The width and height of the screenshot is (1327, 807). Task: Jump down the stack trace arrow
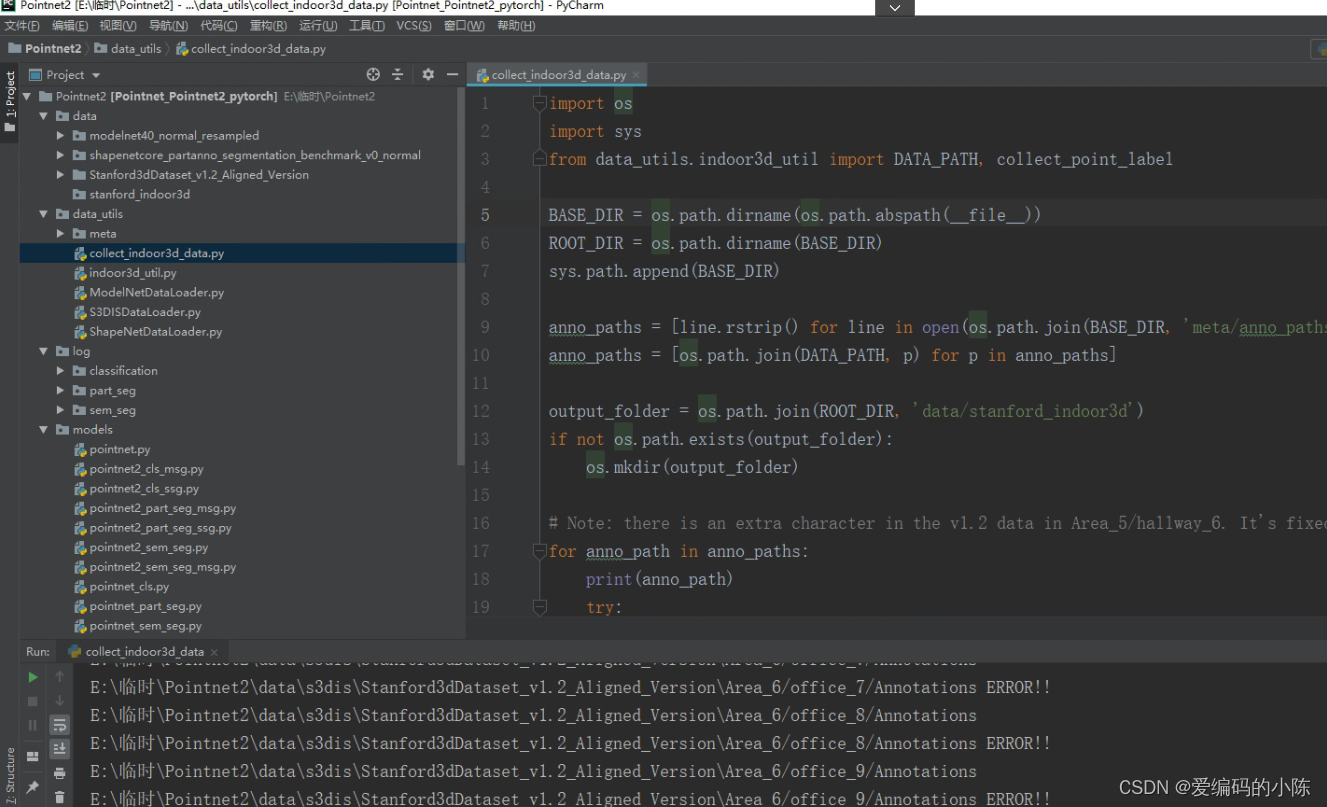coord(60,701)
